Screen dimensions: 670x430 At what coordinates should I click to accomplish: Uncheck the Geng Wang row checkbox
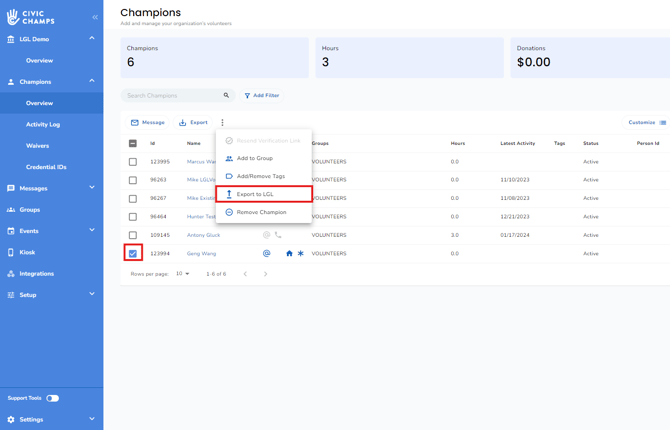click(x=133, y=253)
